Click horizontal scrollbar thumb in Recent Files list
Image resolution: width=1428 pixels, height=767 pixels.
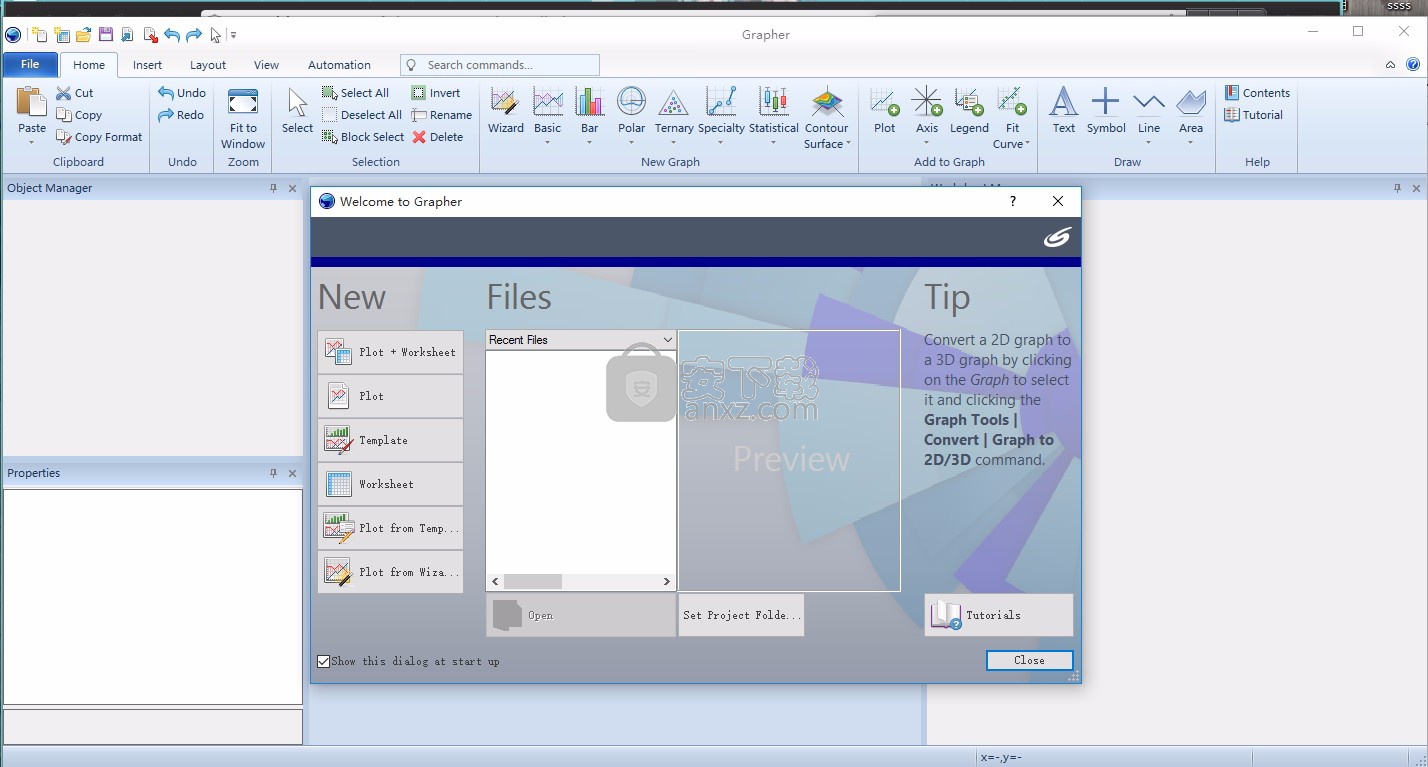point(532,581)
